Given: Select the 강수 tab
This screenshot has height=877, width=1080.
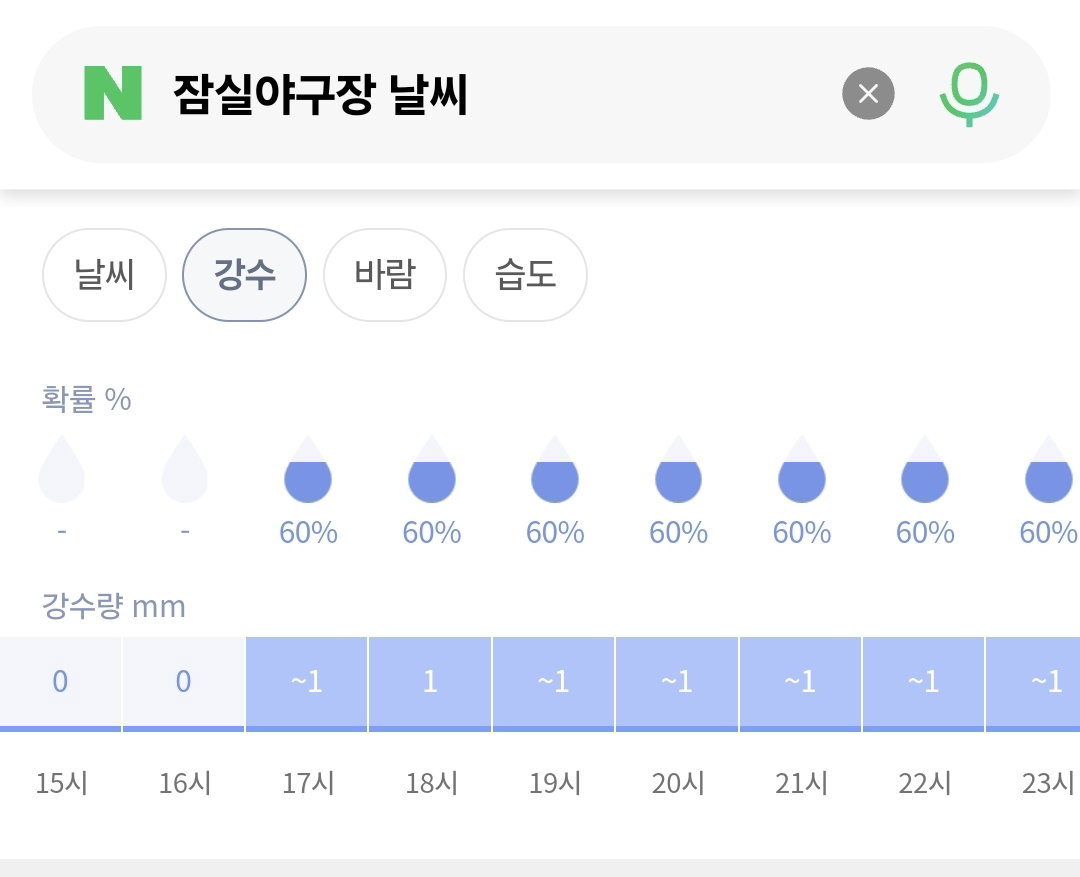Looking at the screenshot, I should (x=245, y=274).
